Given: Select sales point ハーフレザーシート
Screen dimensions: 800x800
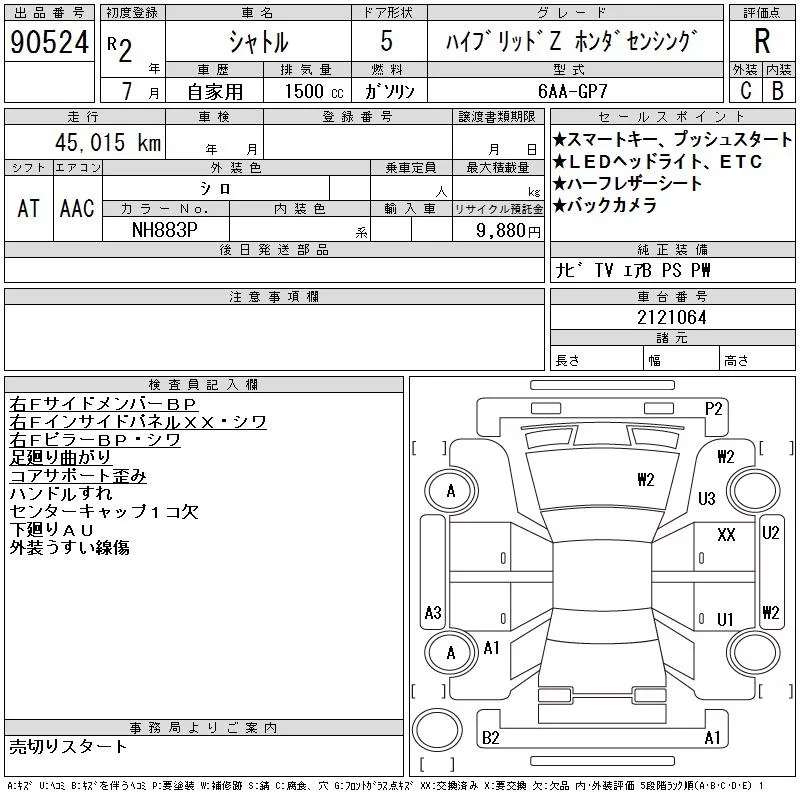Looking at the screenshot, I should (627, 183).
